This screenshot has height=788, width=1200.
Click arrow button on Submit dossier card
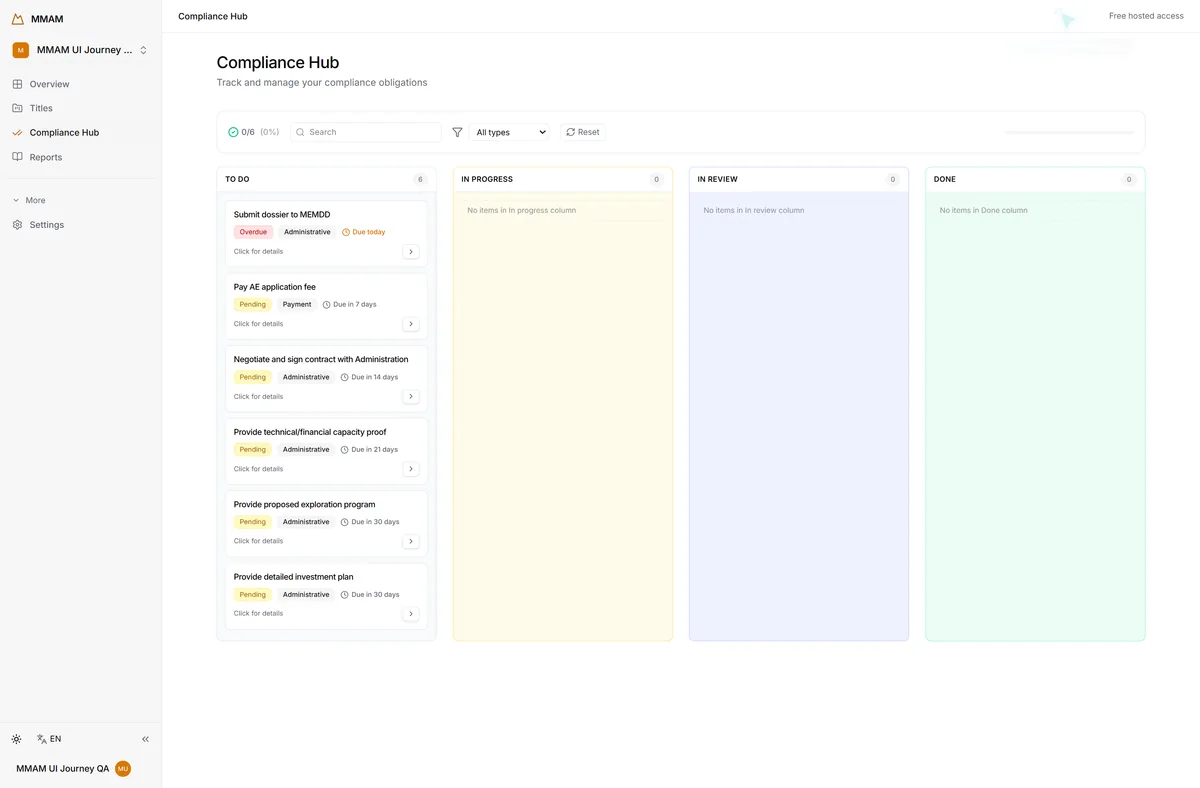(411, 252)
